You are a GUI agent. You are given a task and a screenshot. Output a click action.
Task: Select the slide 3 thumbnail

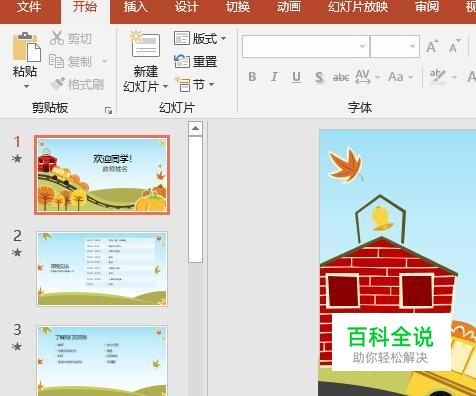tap(102, 361)
